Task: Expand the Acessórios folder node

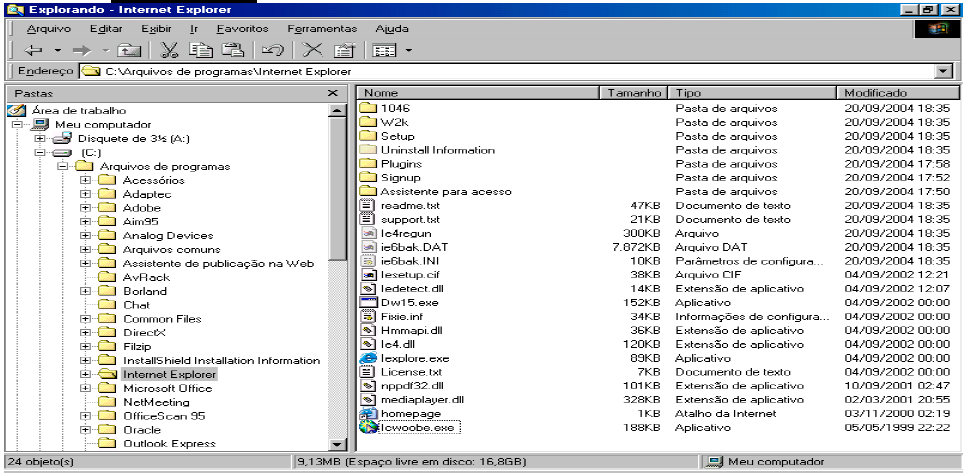Action: (85, 180)
